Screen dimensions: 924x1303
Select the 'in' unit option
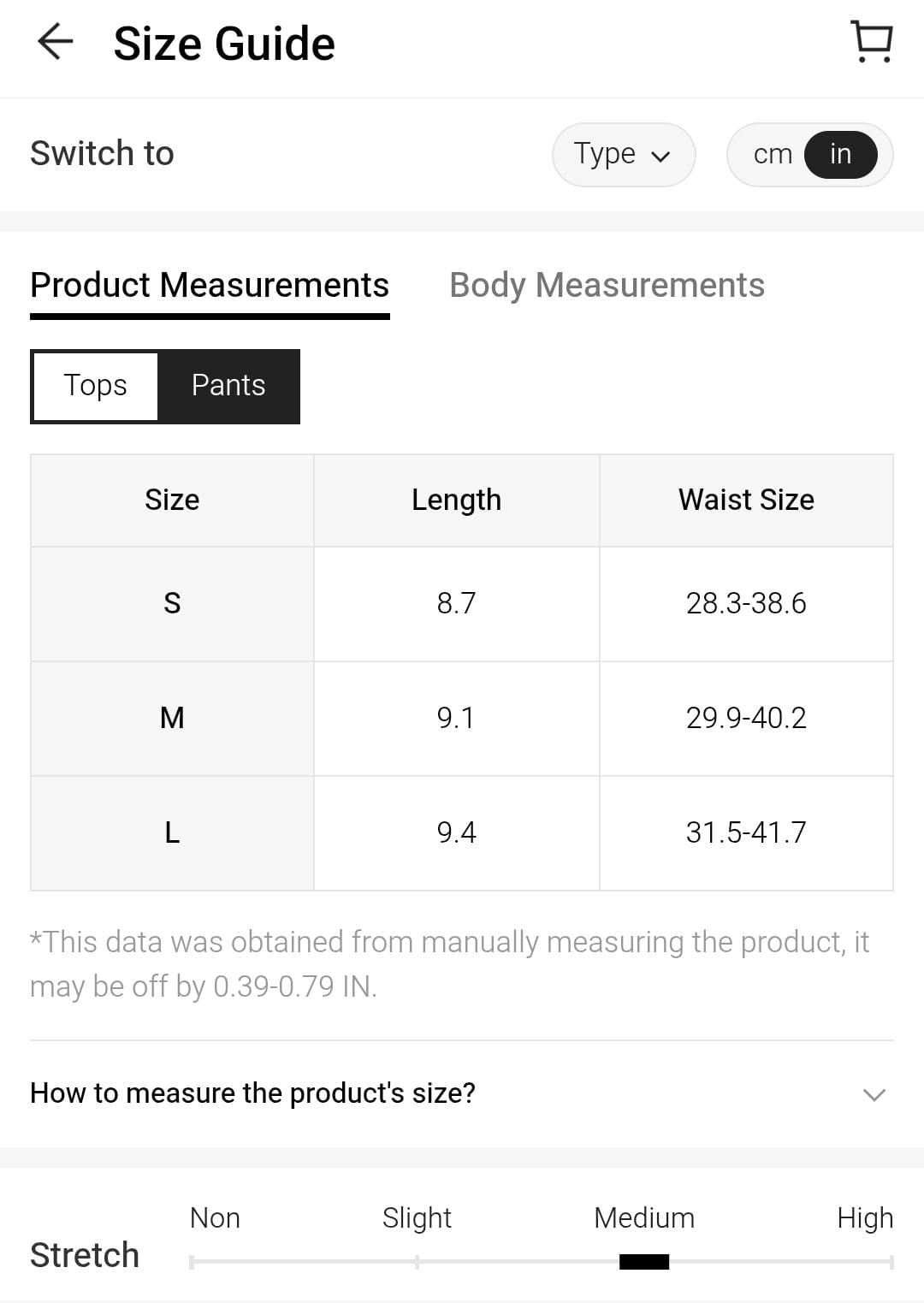coord(840,154)
